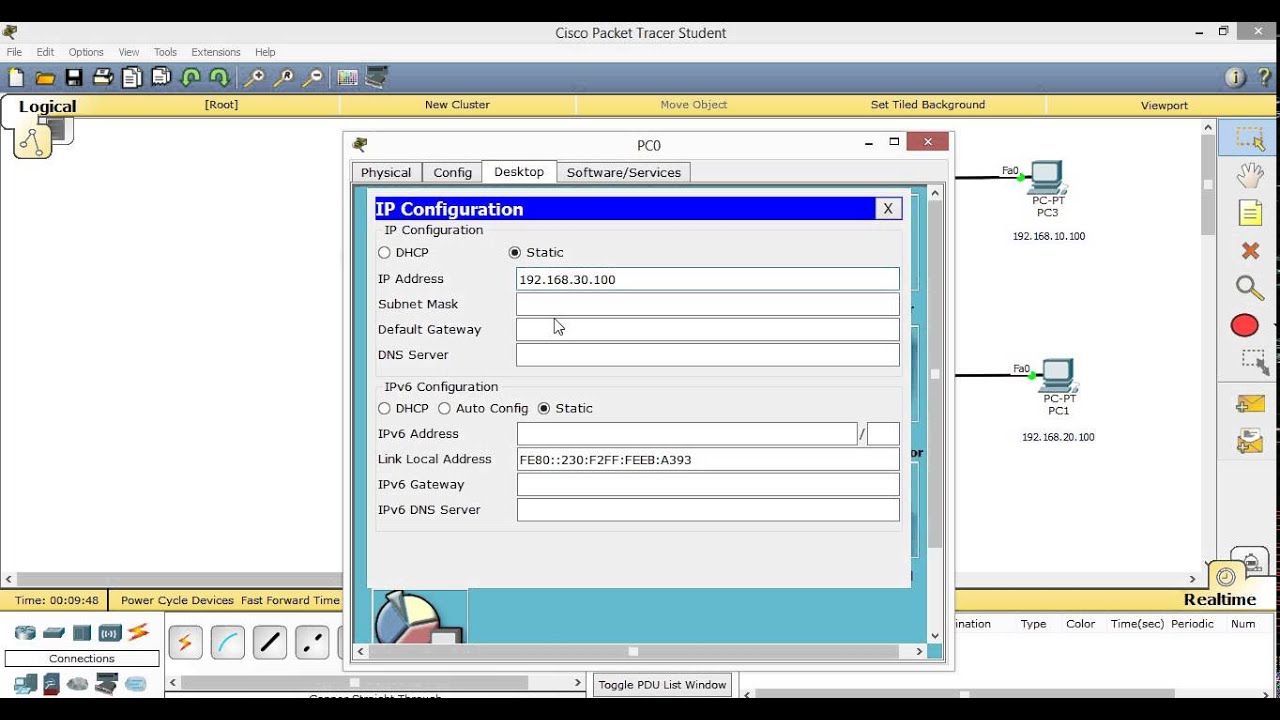This screenshot has width=1280, height=720.
Task: Pick the Console cable connection
Action: [228, 643]
